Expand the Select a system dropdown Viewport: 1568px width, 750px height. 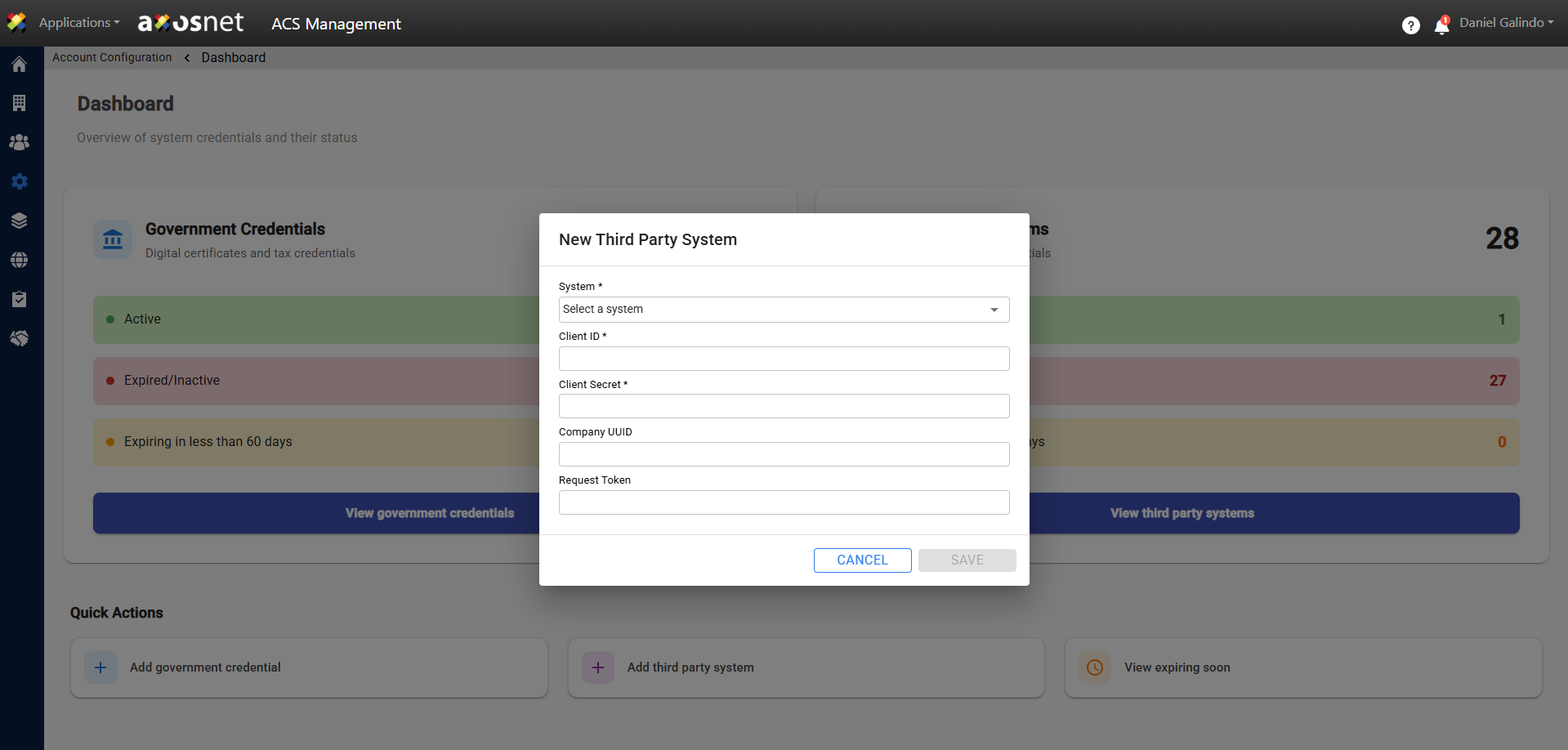pyautogui.click(x=784, y=310)
